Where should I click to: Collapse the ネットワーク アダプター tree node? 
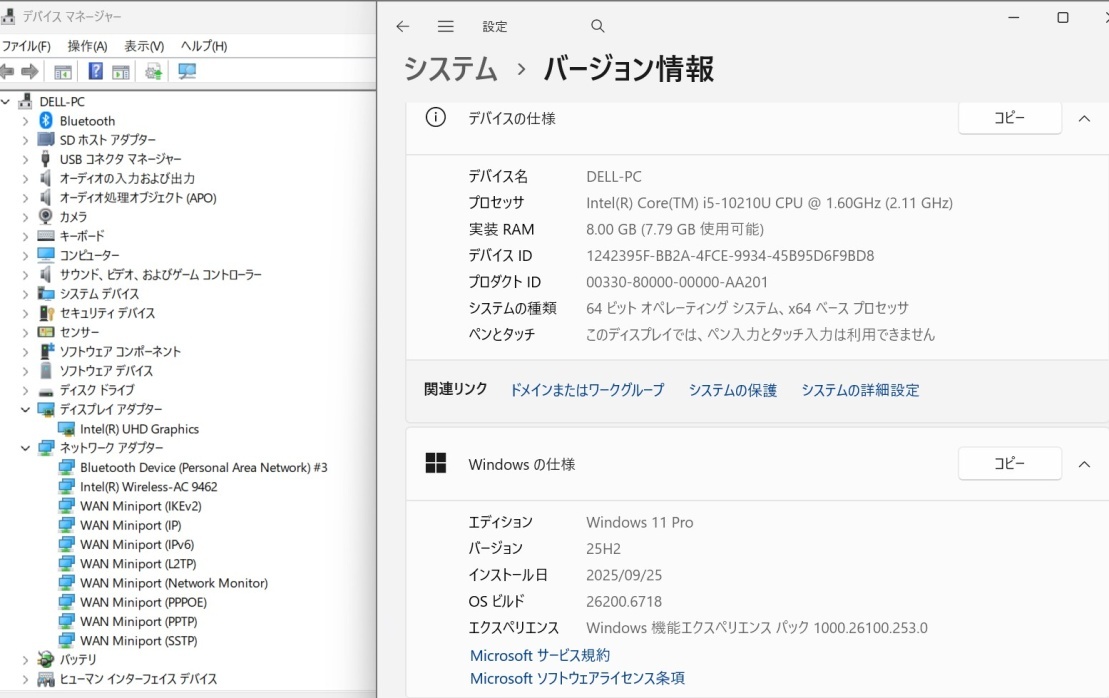pos(26,448)
